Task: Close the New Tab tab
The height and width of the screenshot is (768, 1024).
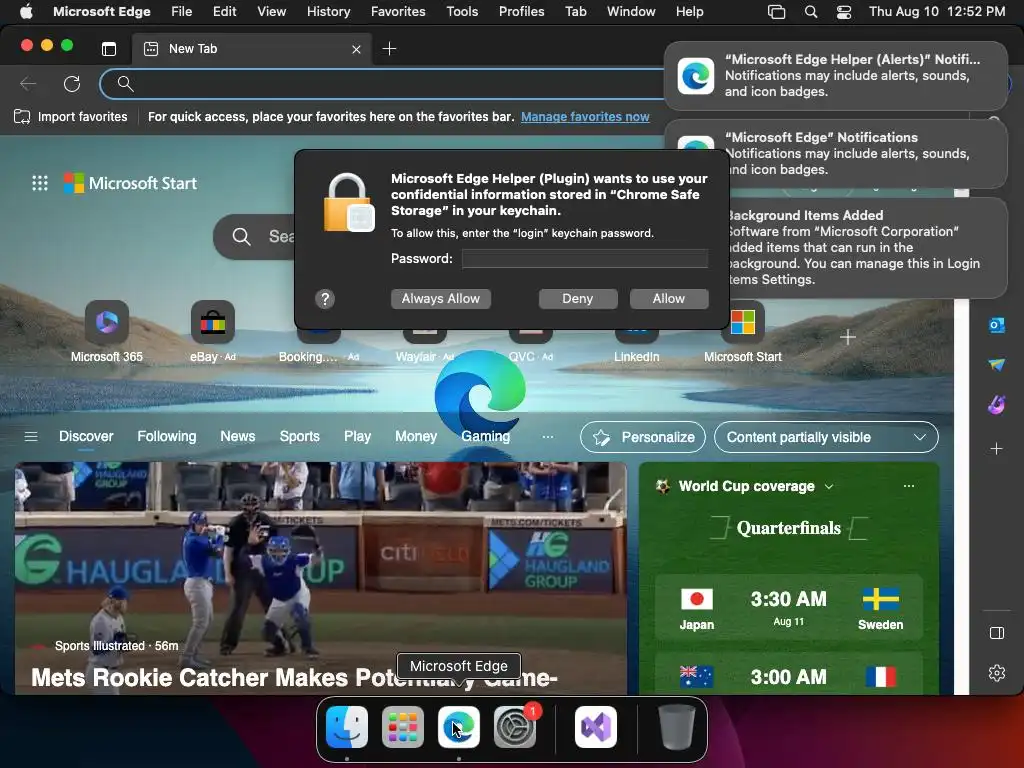Action: tap(356, 49)
